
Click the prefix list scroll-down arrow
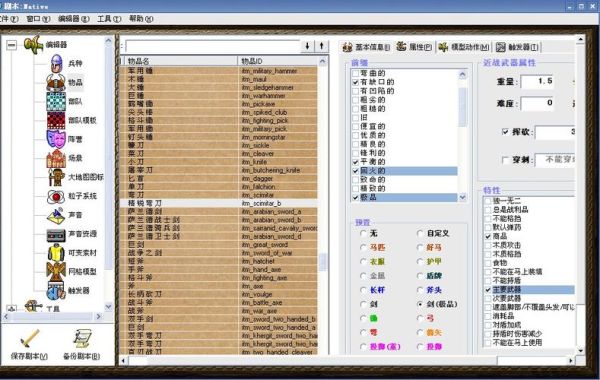463,197
